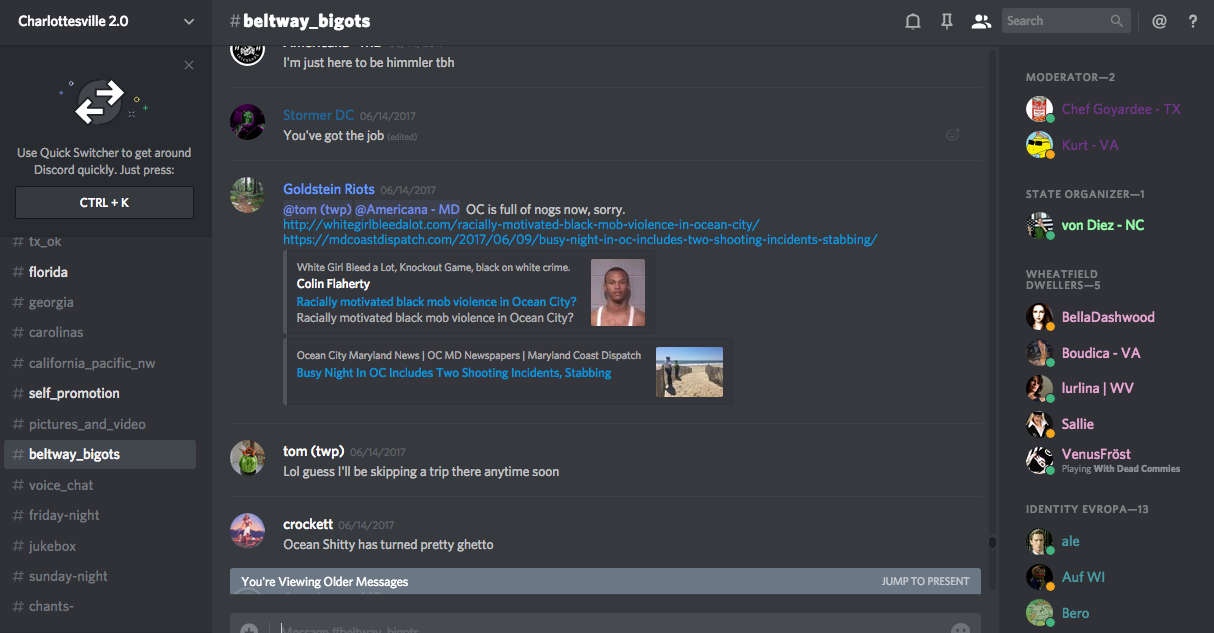Expand the Charlottesville 2.0 server menu

[189, 21]
